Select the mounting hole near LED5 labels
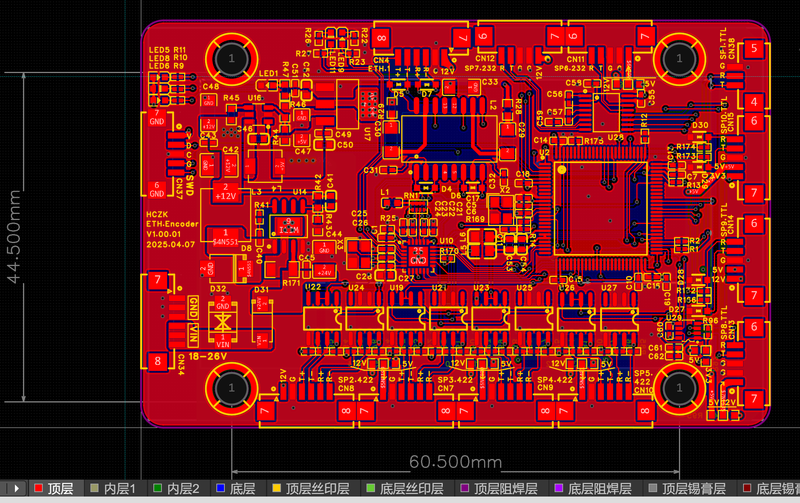800x503 pixels. click(x=231, y=59)
